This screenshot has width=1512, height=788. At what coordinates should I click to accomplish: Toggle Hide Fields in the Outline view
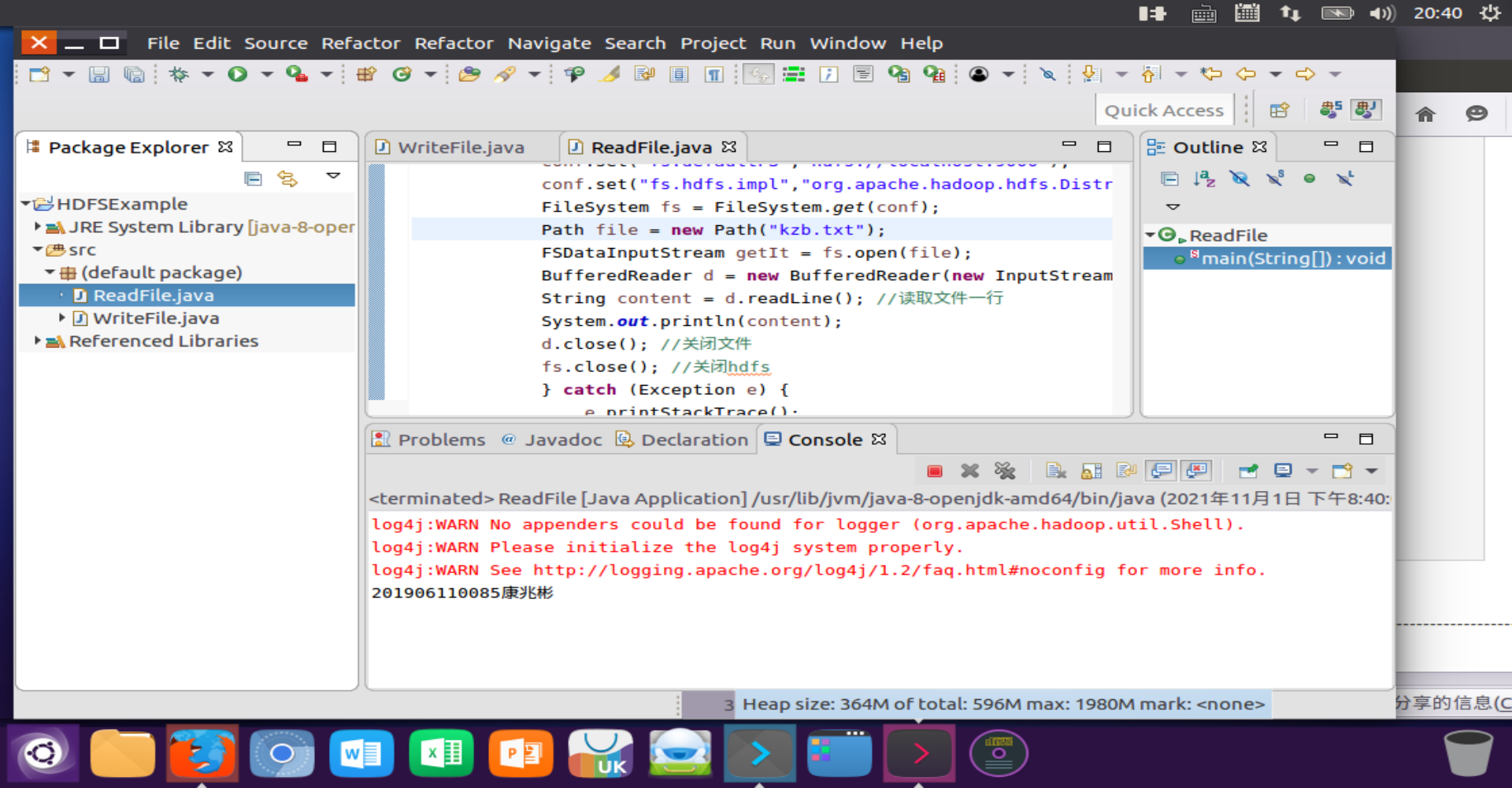click(x=1240, y=179)
